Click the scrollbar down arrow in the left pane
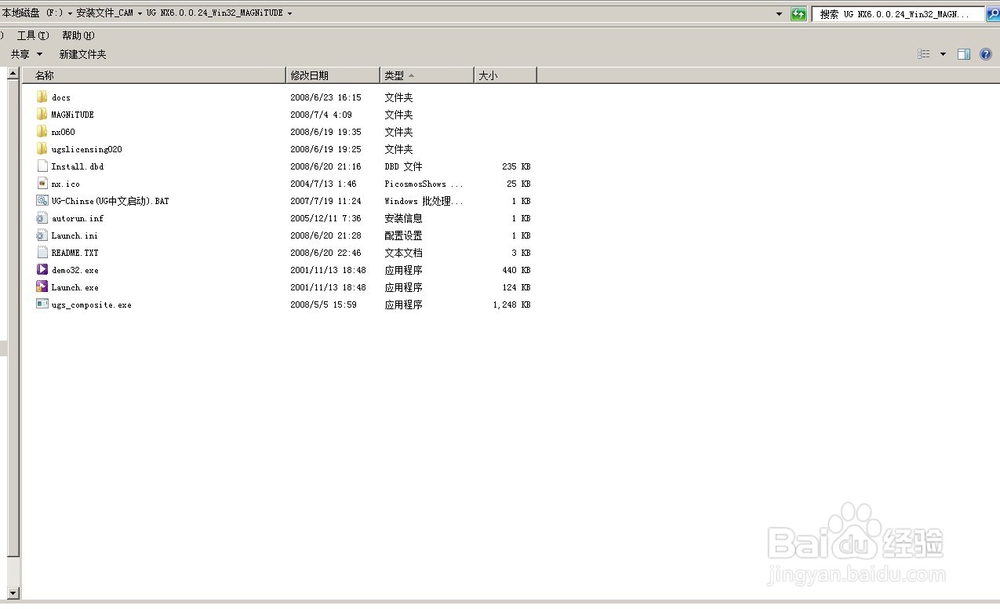 pos(13,593)
